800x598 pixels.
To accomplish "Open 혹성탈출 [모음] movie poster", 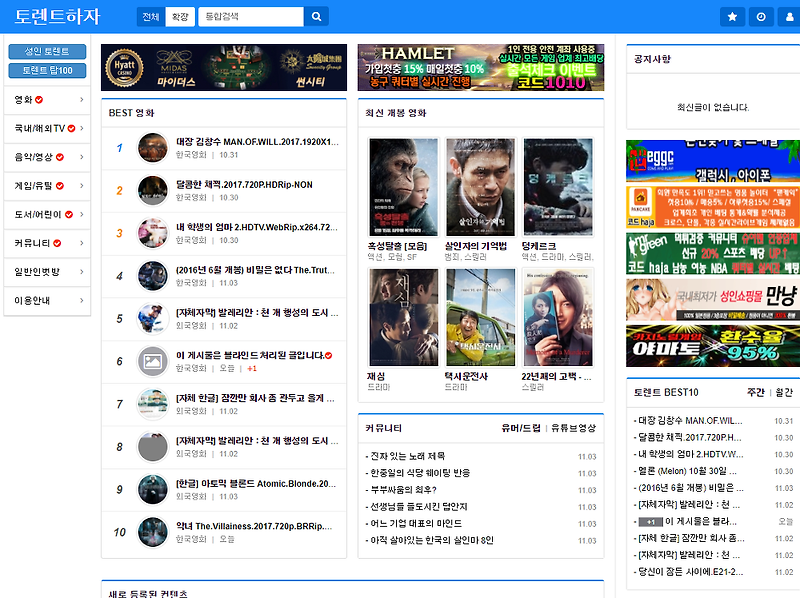I will coord(404,187).
